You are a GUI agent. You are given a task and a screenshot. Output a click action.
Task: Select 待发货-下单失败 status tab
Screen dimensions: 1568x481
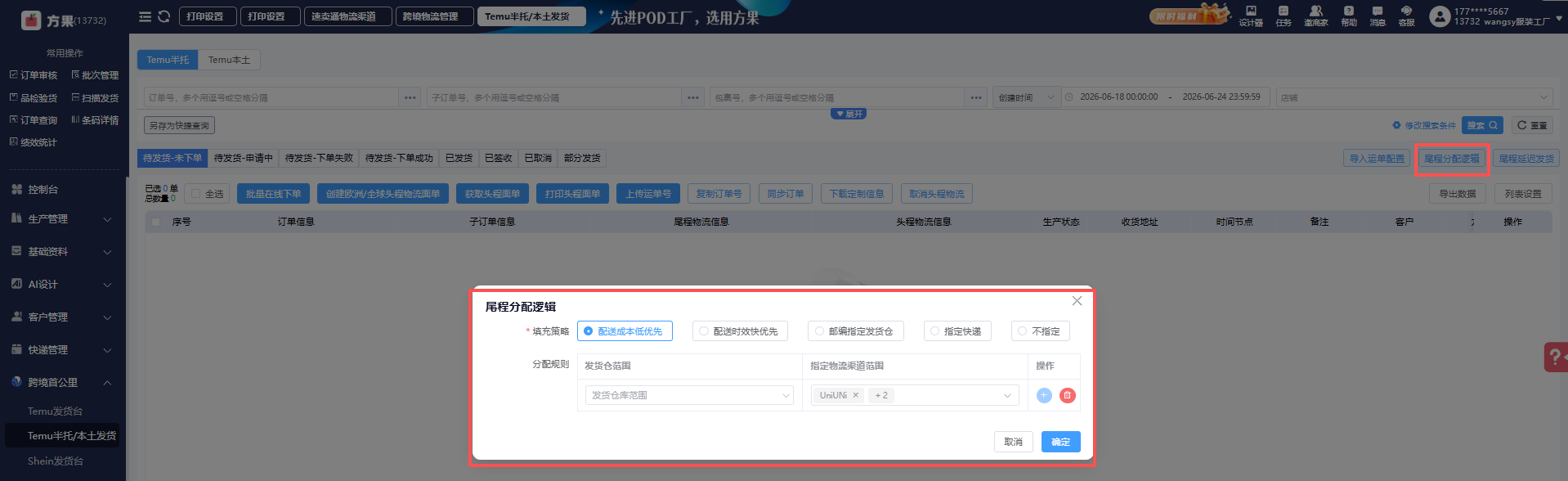tap(319, 158)
